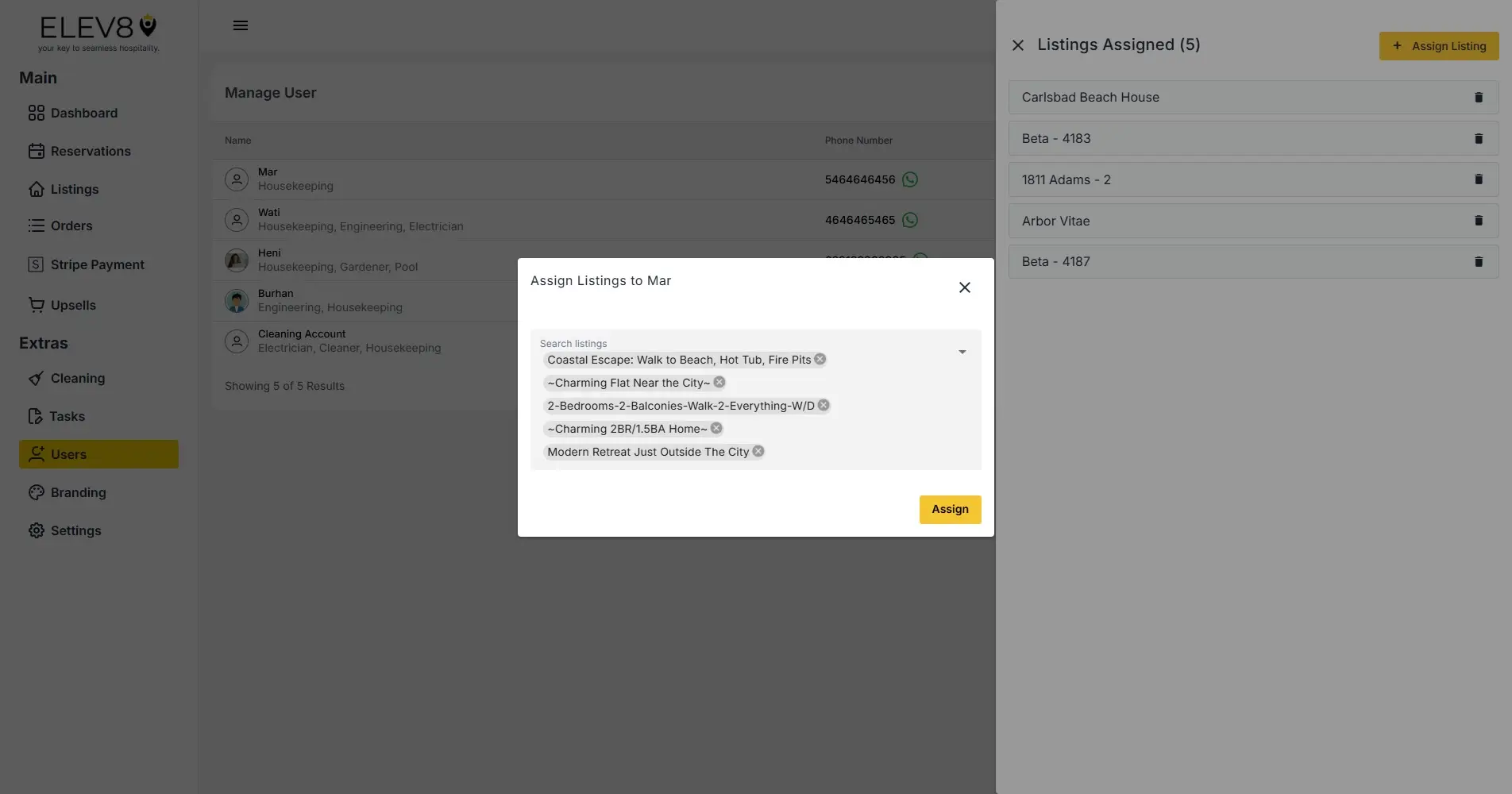Remove the Charming 2BR/1.5BA Home chip
The width and height of the screenshot is (1512, 794).
tap(715, 428)
